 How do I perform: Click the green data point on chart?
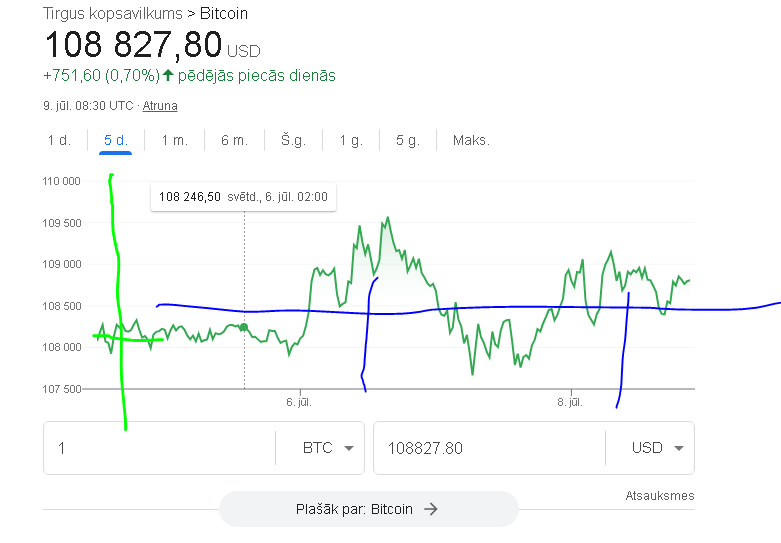tap(244, 327)
